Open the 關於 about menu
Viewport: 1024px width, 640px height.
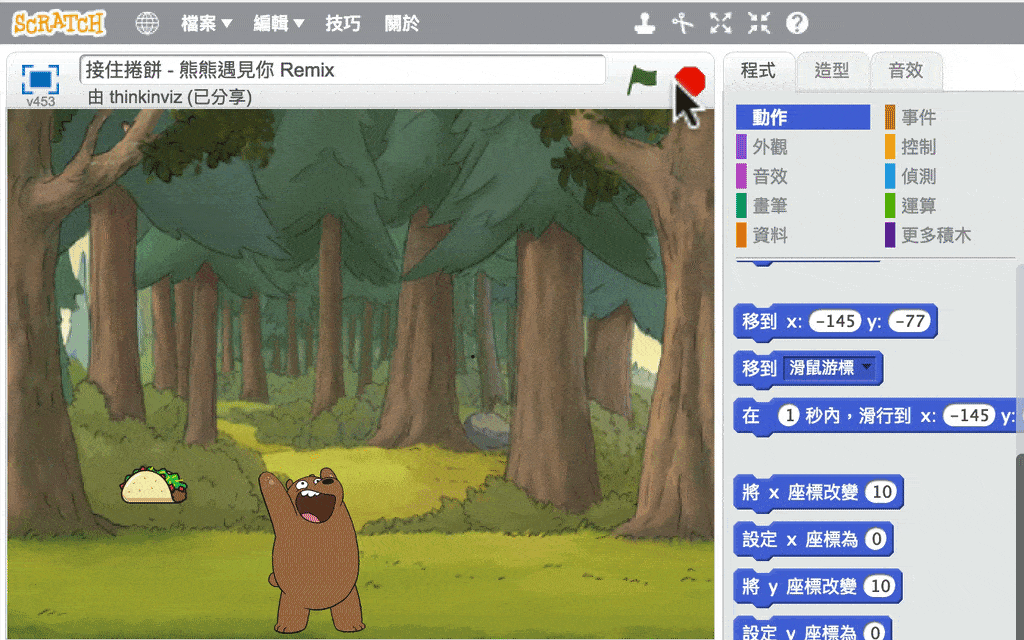[x=402, y=24]
